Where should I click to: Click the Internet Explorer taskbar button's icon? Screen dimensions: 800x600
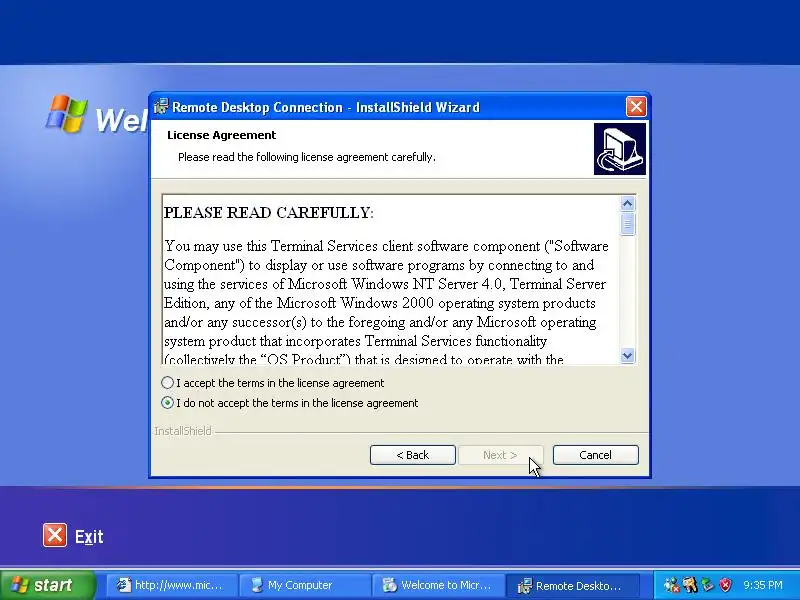[x=123, y=585]
